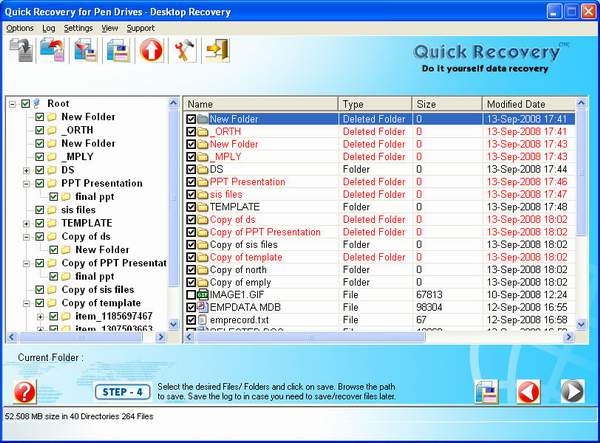
Task: Click the second toolbar icon with the red arrow
Action: (x=52, y=50)
